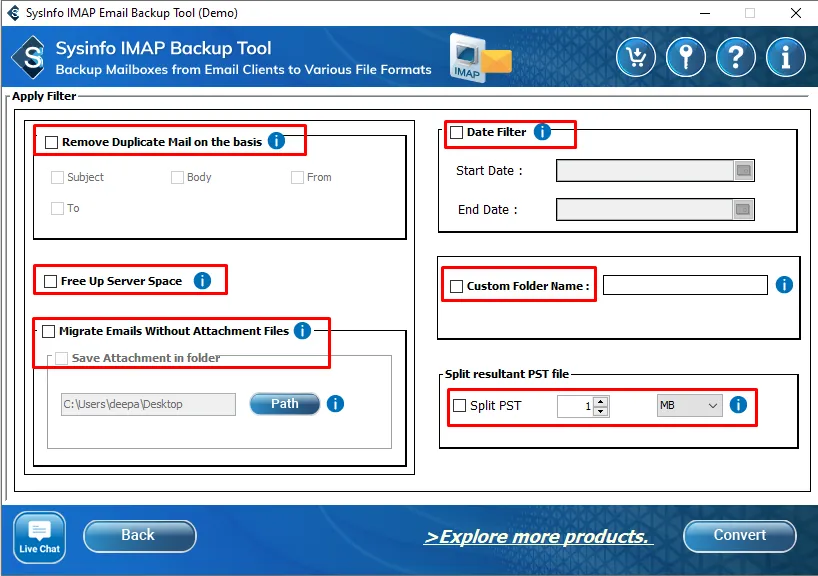Enable Migrate Emails Without Attachment Files checkbox
The image size is (818, 576).
pyautogui.click(x=49, y=331)
